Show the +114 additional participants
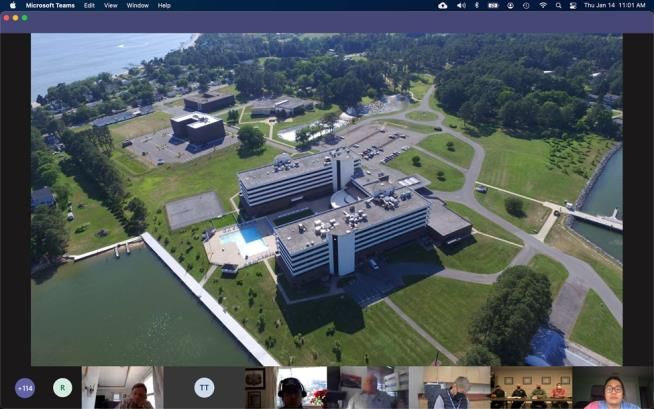The width and height of the screenshot is (654, 409). (x=25, y=388)
